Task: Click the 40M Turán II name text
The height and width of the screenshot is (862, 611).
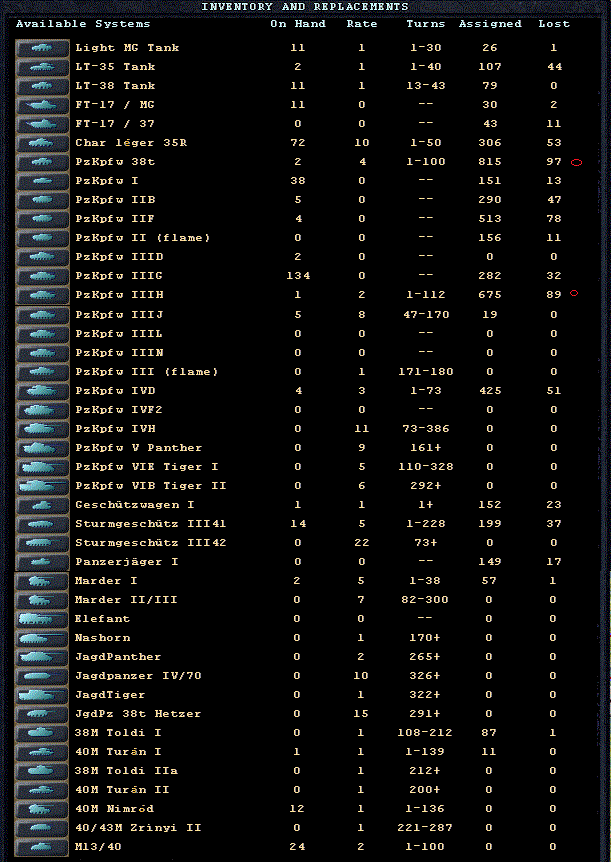Action: pos(122,790)
